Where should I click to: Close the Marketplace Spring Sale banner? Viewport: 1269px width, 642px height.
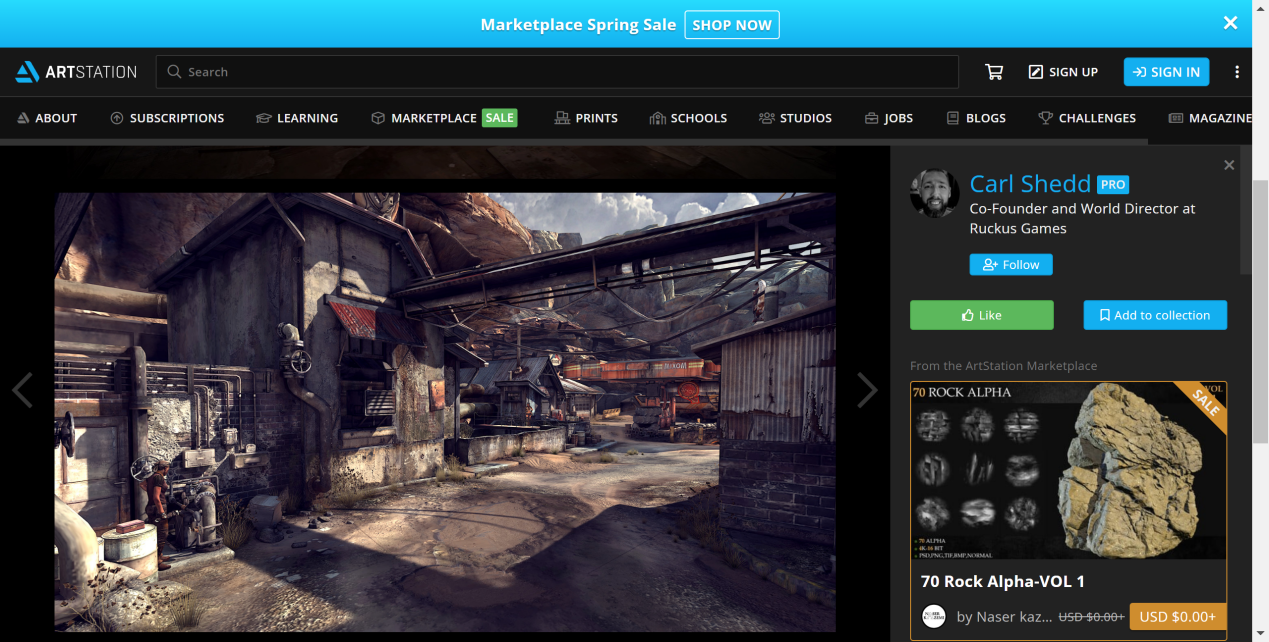click(1231, 23)
